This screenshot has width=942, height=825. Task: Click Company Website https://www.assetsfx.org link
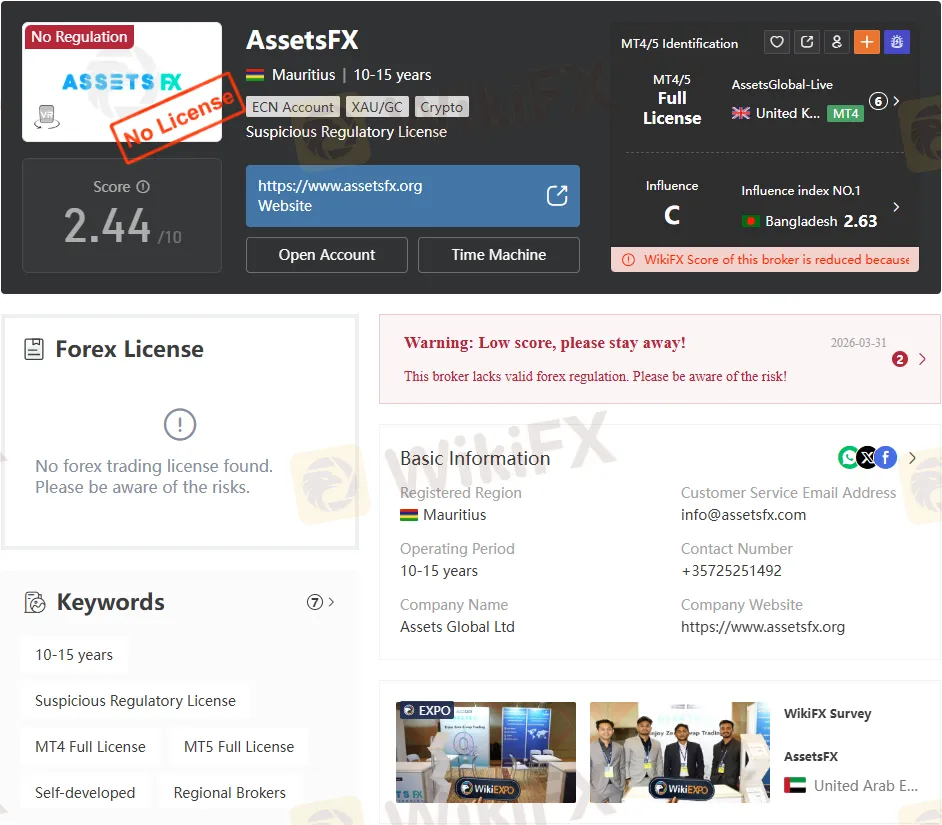point(762,627)
